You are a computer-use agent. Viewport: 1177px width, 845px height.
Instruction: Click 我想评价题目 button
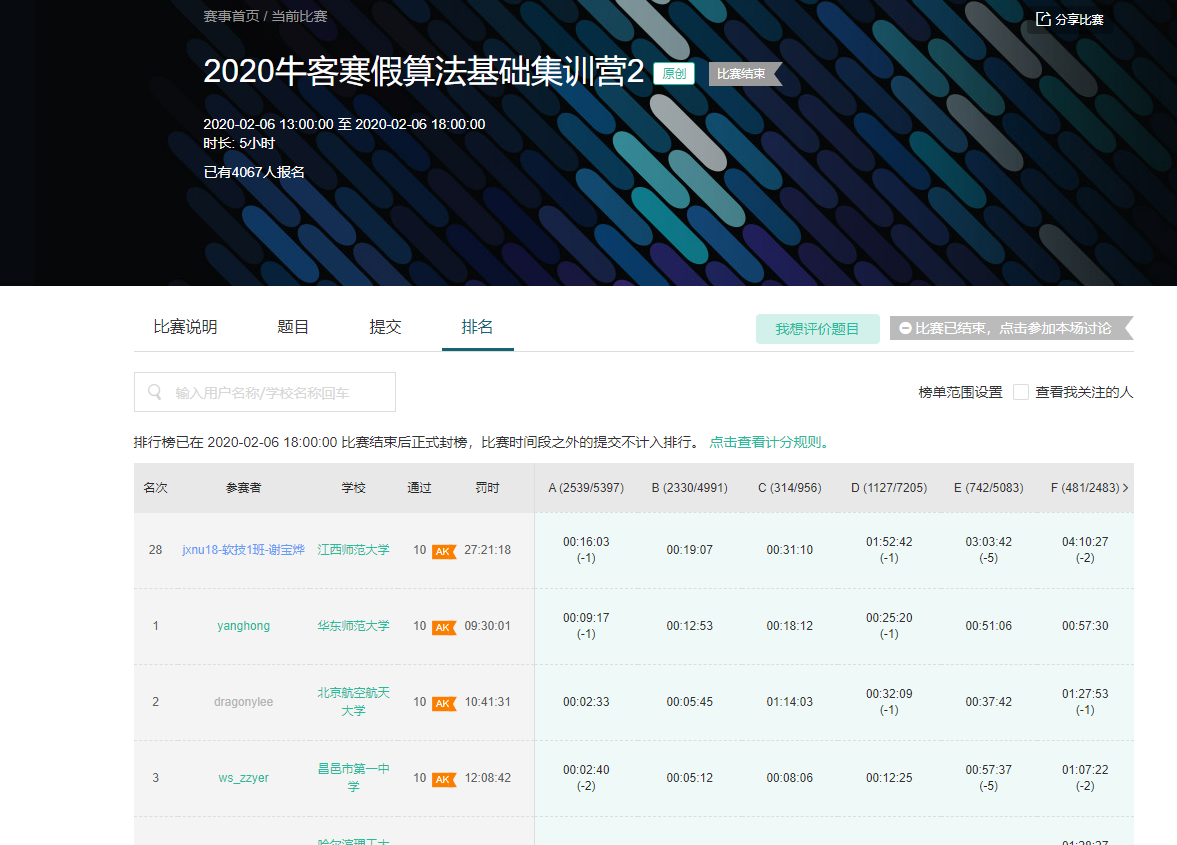[817, 329]
